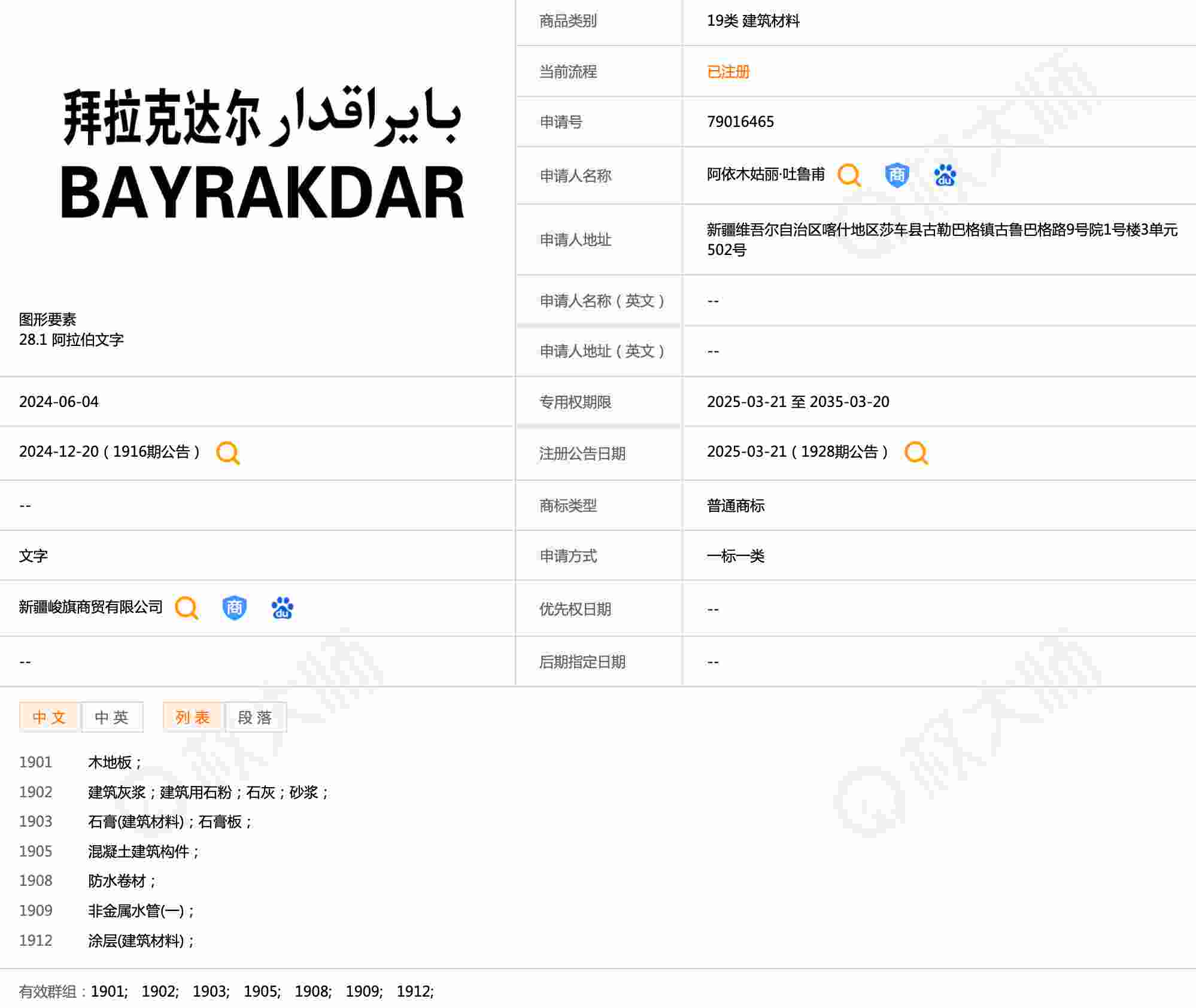
Task: Click search icon beside 新疆峻旗商贸有限公司
Action: pyautogui.click(x=186, y=608)
